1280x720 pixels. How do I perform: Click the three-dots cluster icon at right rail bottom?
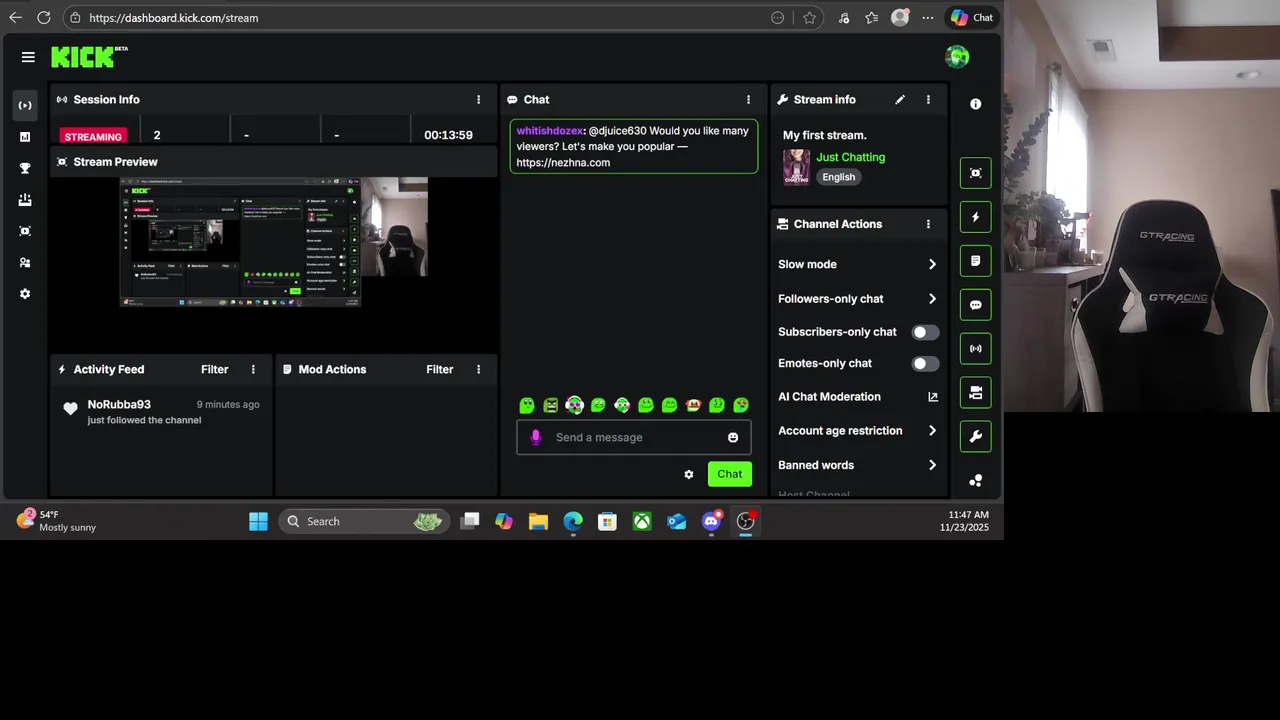click(976, 481)
